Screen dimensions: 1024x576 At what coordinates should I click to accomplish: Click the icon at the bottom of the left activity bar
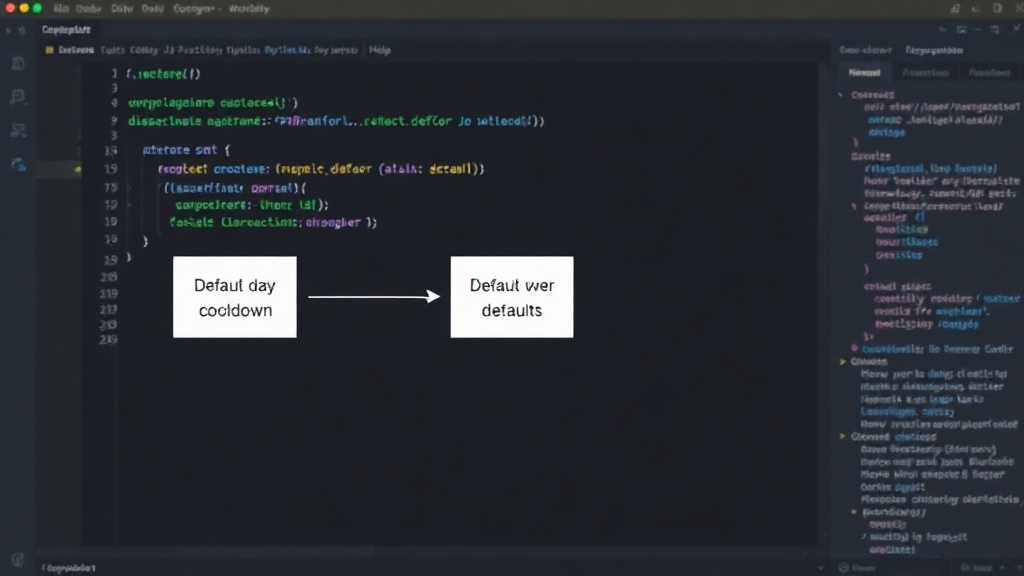pos(18,560)
